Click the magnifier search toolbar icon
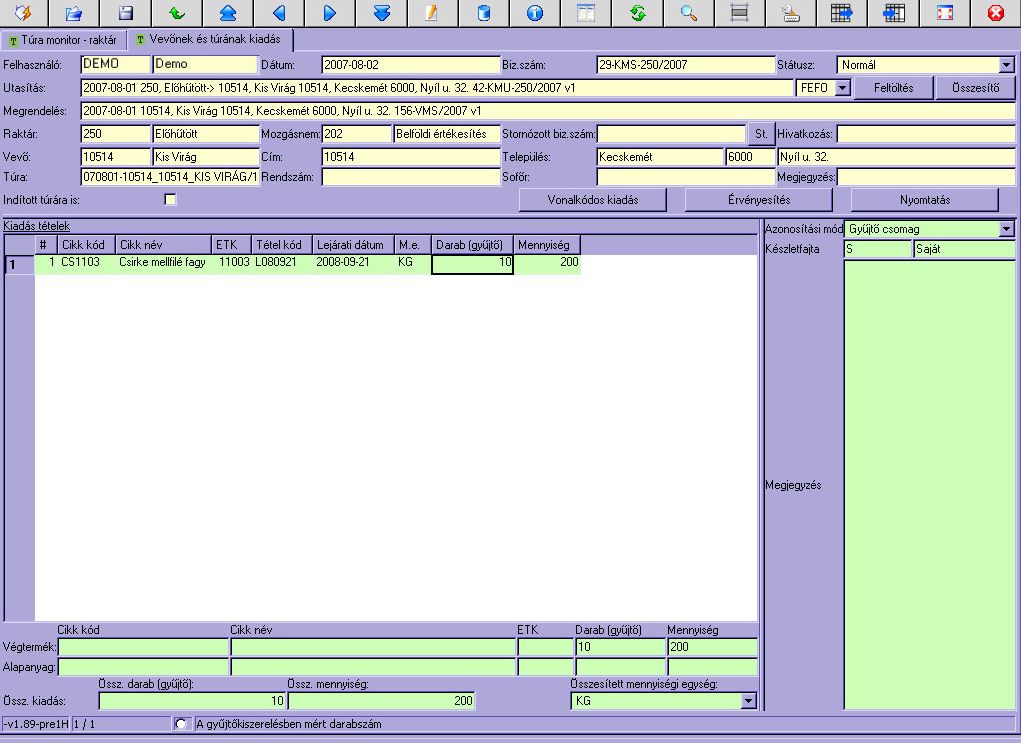The width and height of the screenshot is (1021, 743). [x=688, y=13]
